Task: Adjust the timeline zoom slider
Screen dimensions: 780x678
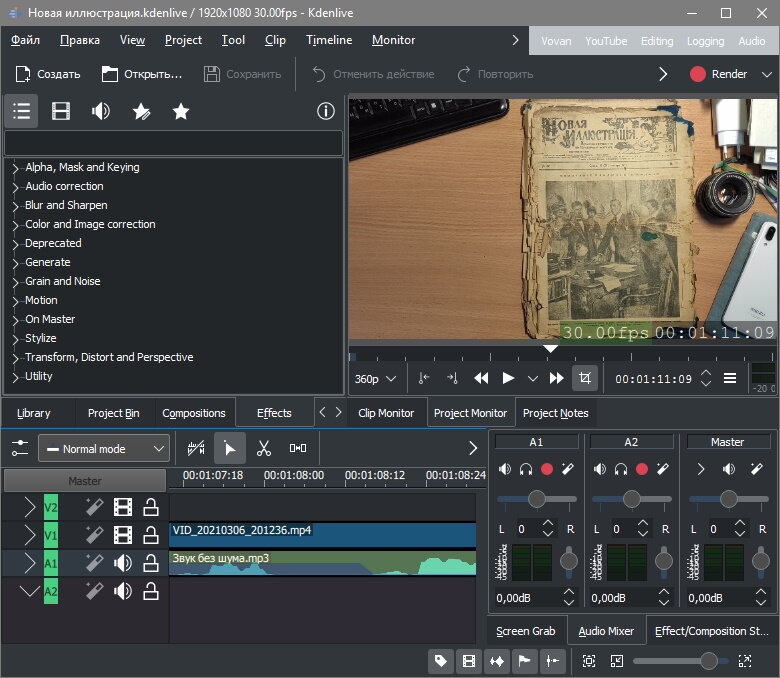Action: pos(708,661)
